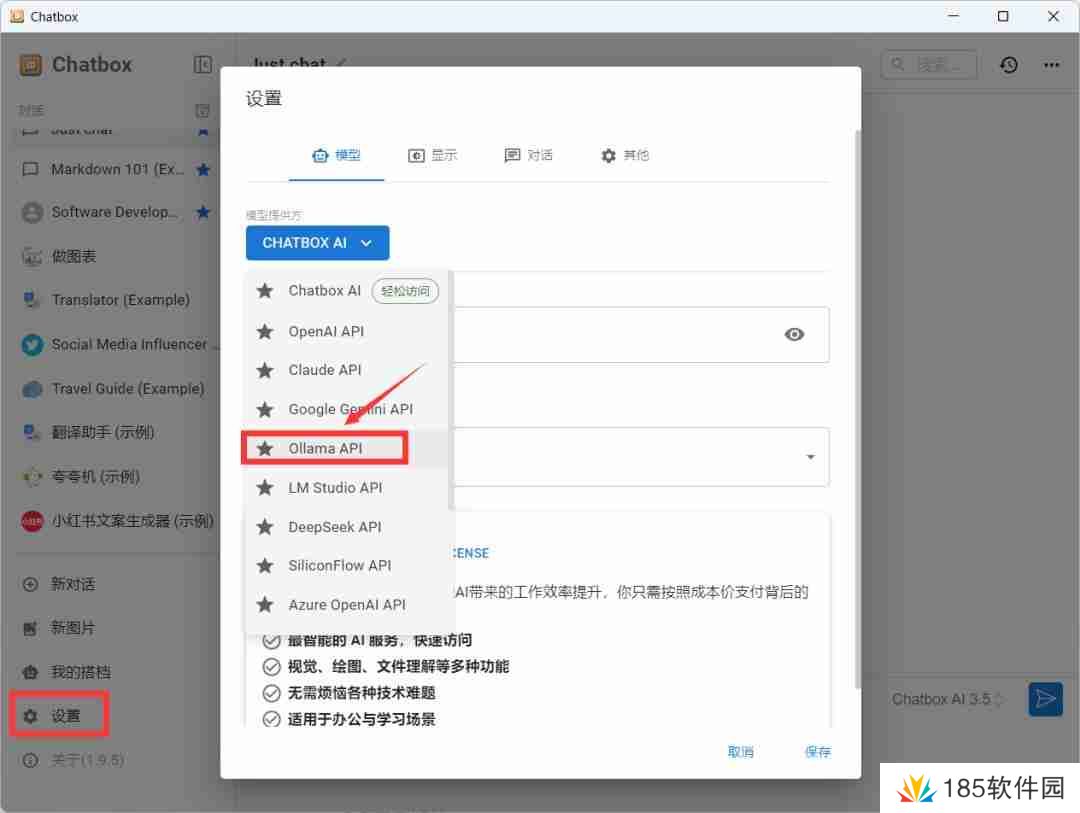The height and width of the screenshot is (813, 1080).
Task: Switch to the 显示 settings tab
Action: click(x=433, y=155)
